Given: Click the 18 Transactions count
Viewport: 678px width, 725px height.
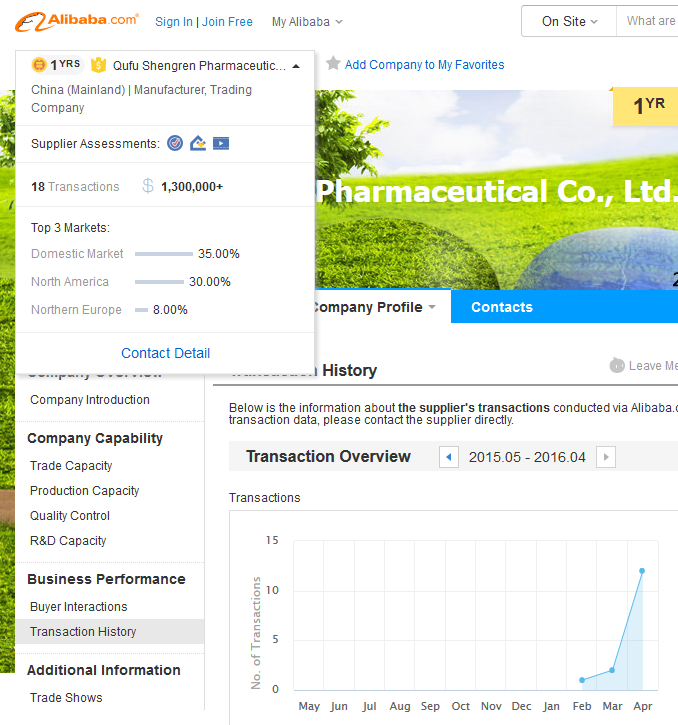Looking at the screenshot, I should [75, 187].
